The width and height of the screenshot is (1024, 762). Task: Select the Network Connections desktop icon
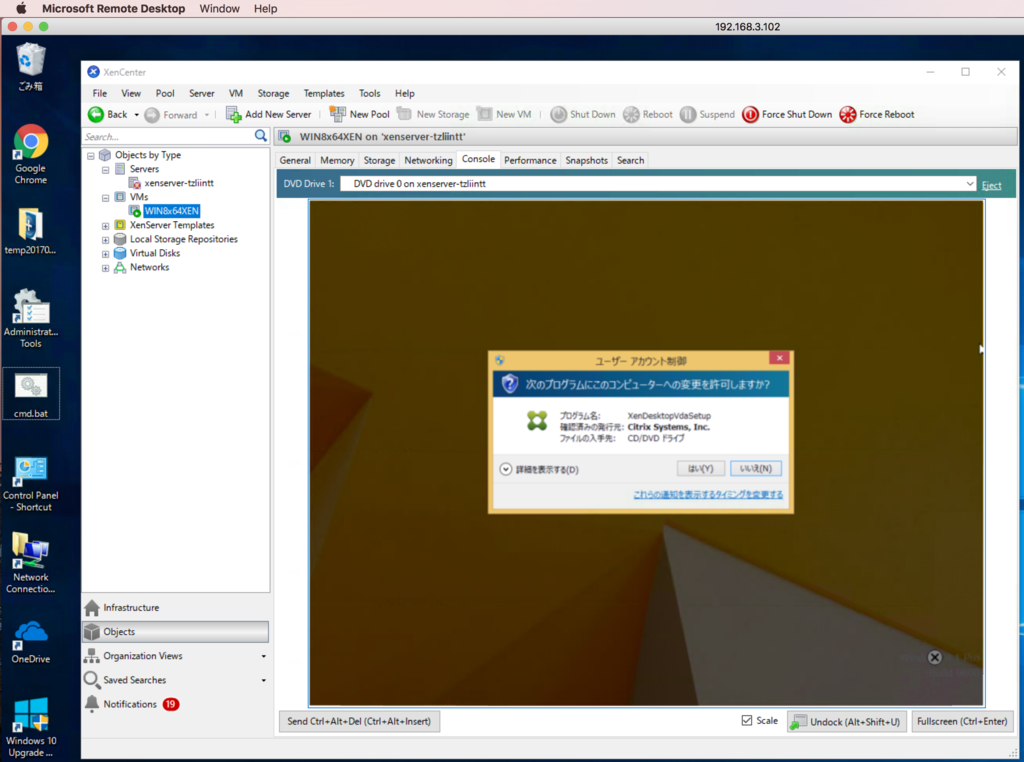(x=30, y=564)
